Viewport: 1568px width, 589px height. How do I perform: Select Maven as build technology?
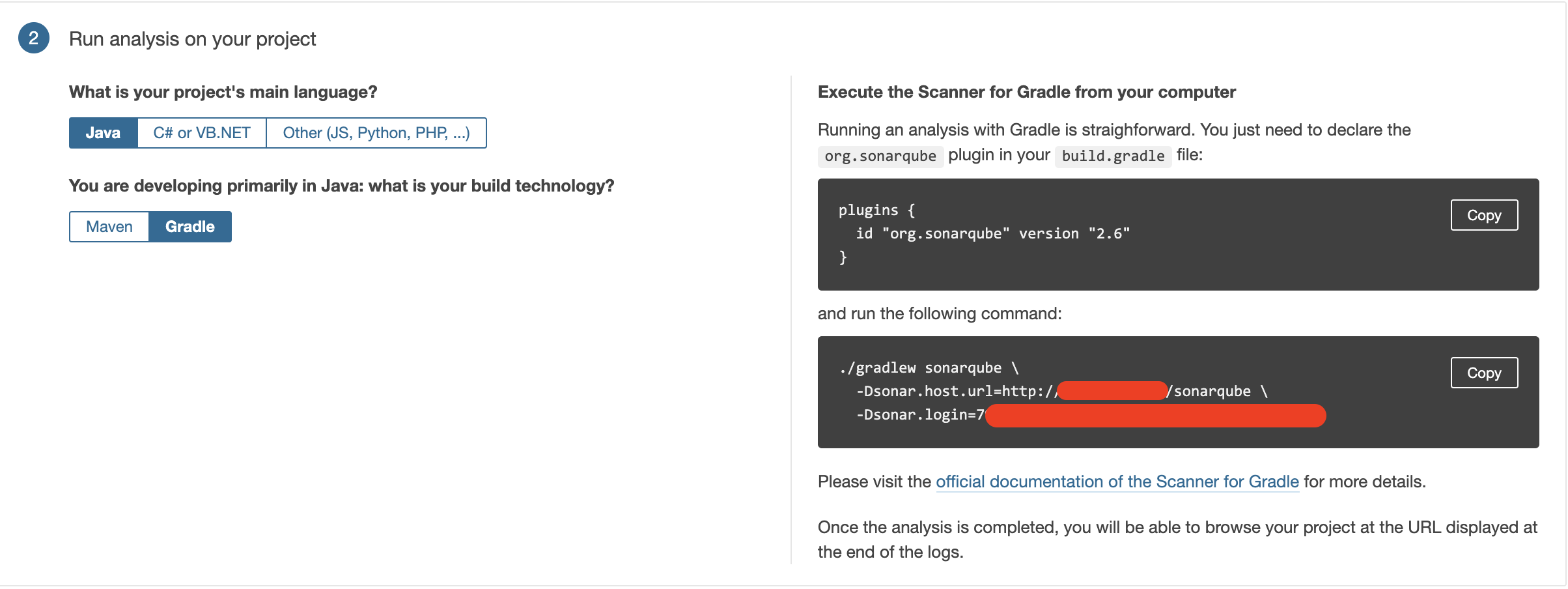(x=109, y=226)
